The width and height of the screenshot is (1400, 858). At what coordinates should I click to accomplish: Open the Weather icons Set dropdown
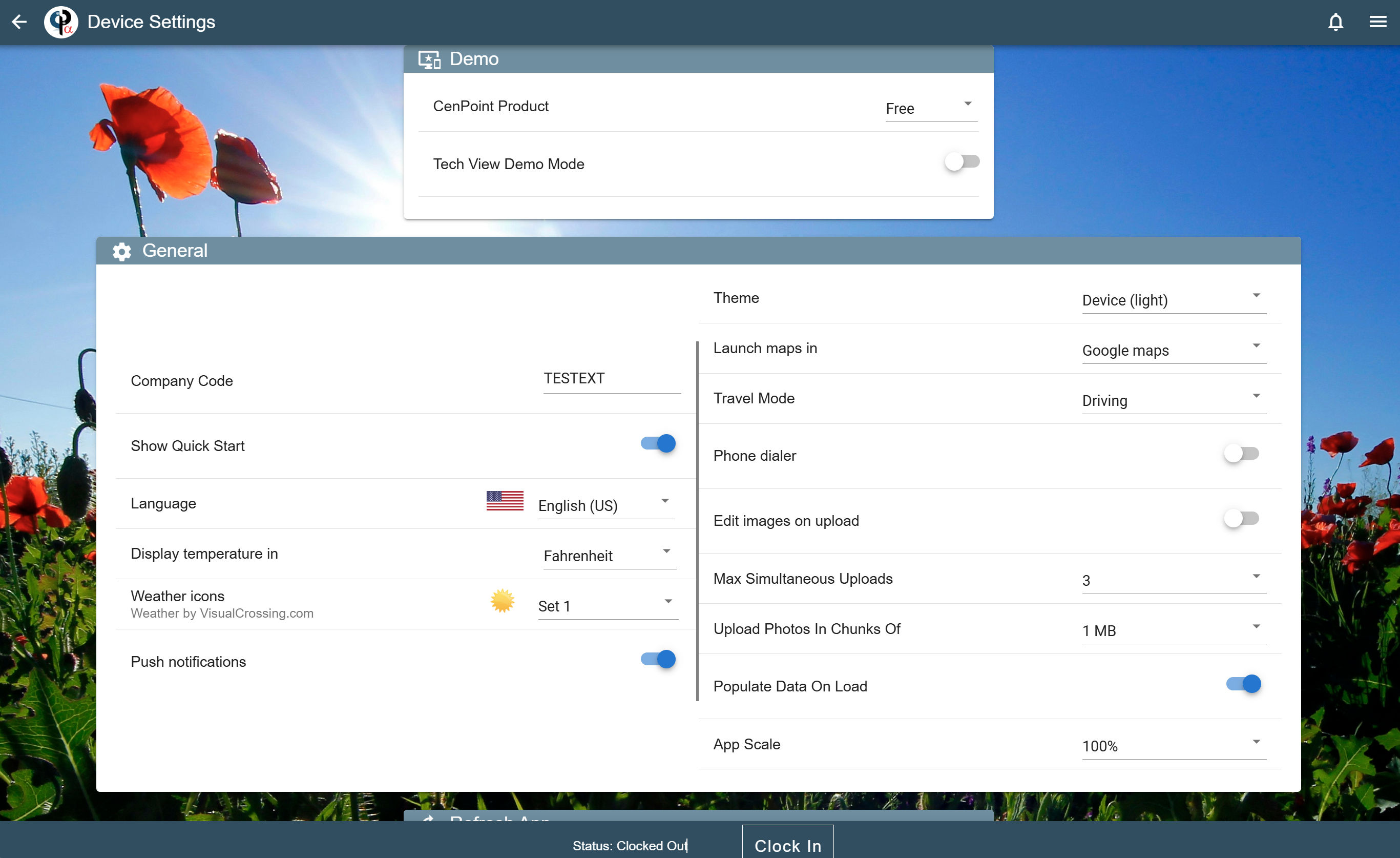(608, 605)
